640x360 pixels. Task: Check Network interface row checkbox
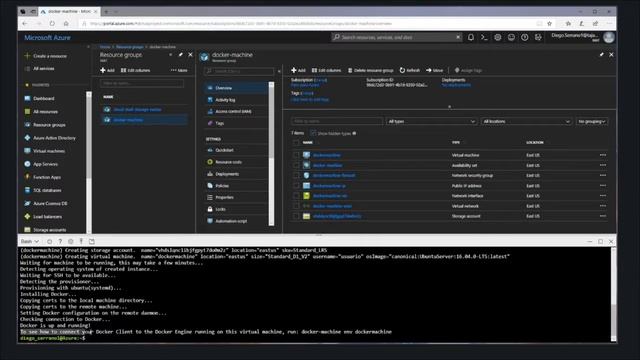(x=296, y=196)
